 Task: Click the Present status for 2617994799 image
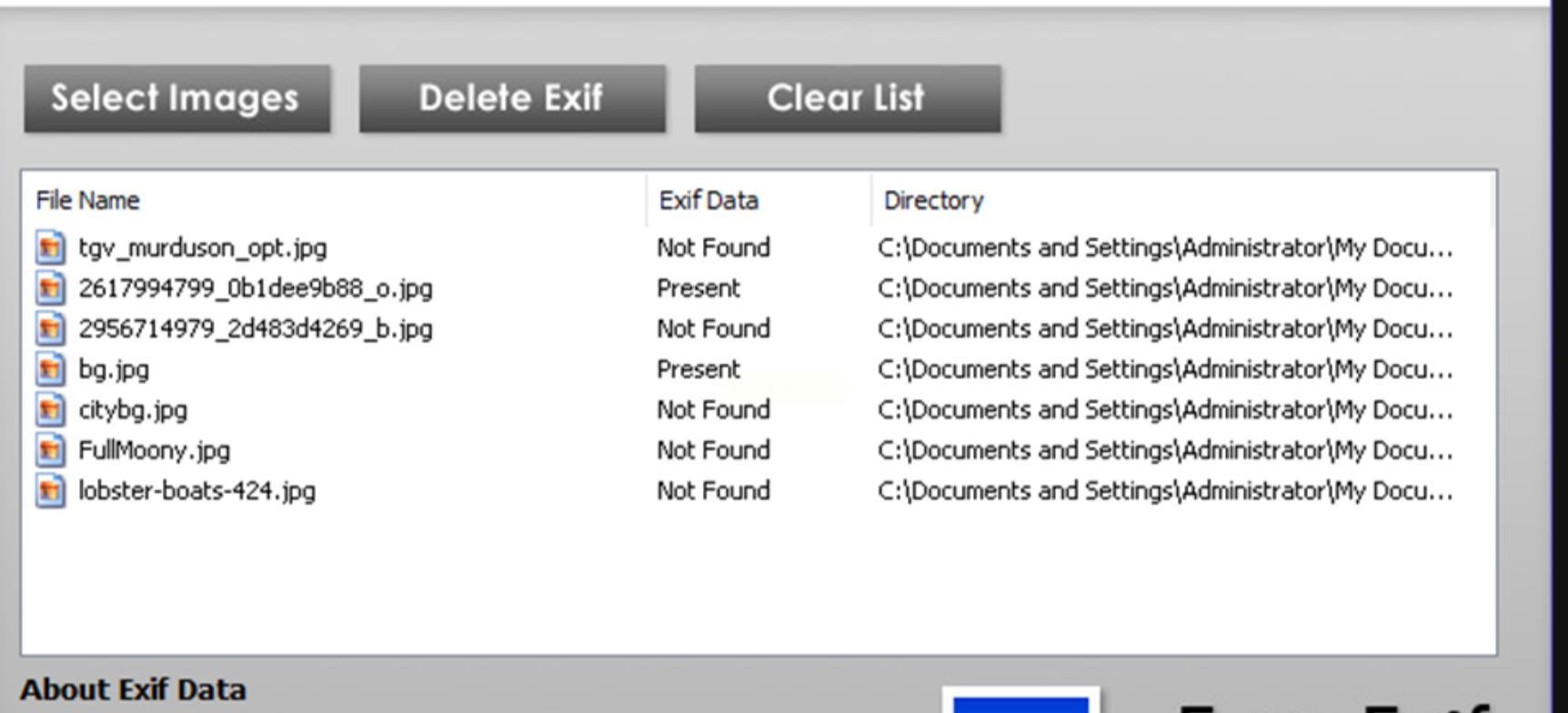click(x=699, y=288)
